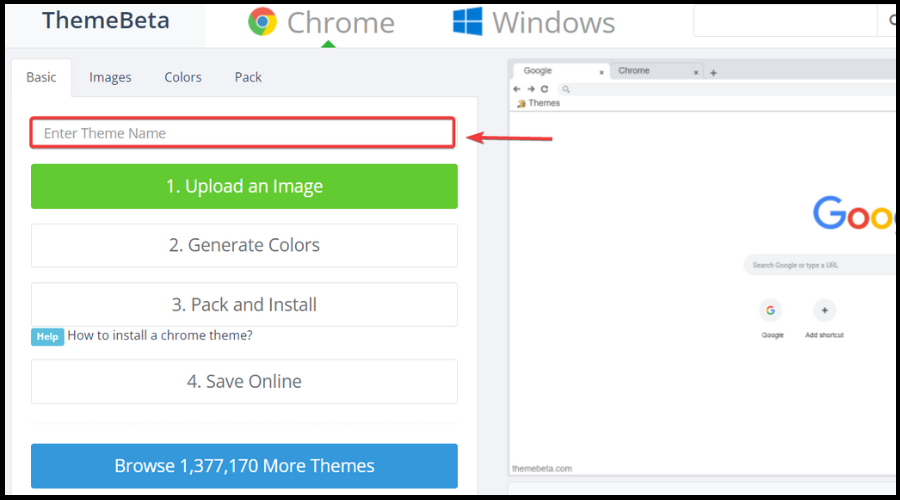Click Browse 1,377,170 More Themes button

click(x=245, y=466)
